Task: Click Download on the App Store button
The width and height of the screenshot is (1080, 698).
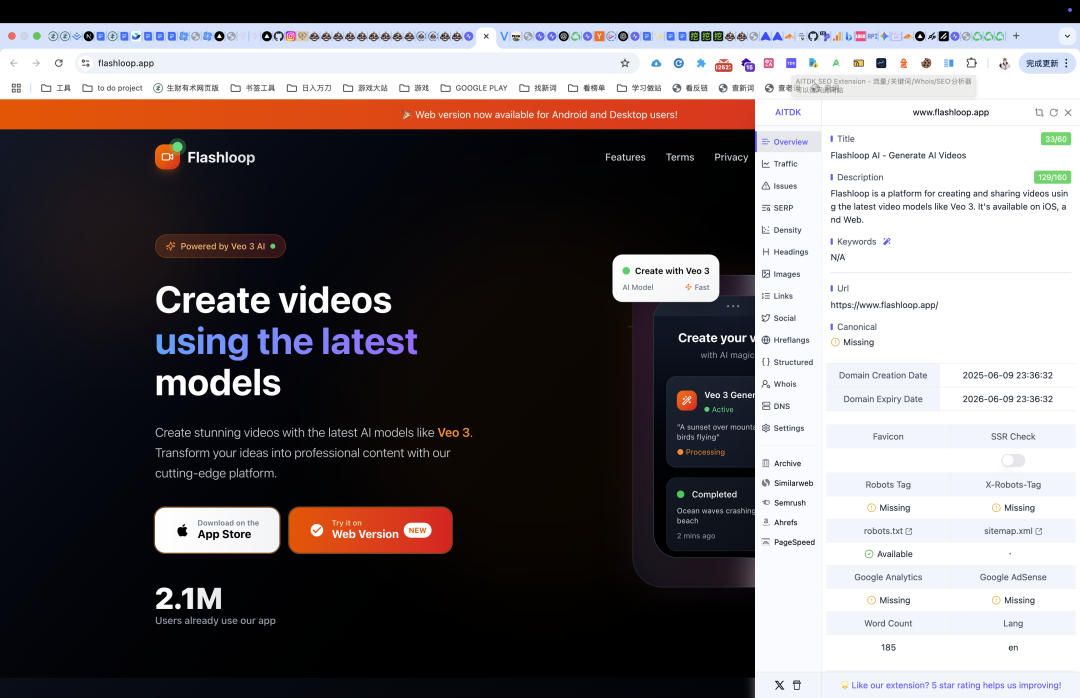Action: pos(217,530)
